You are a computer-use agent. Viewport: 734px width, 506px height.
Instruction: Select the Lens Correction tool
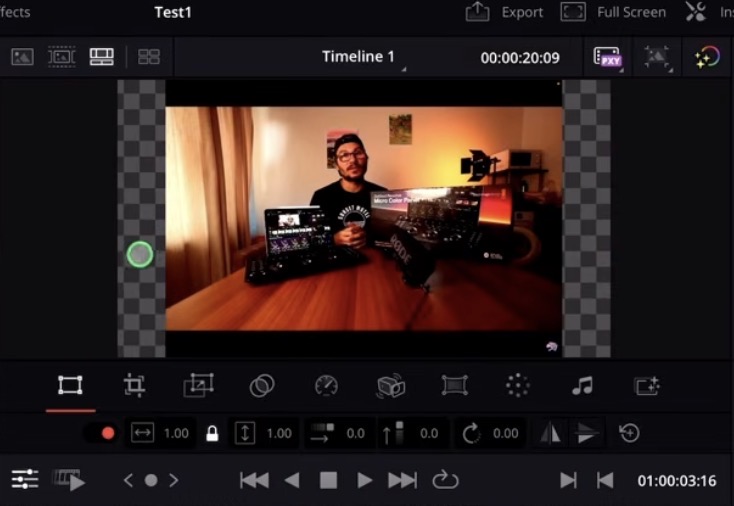455,386
